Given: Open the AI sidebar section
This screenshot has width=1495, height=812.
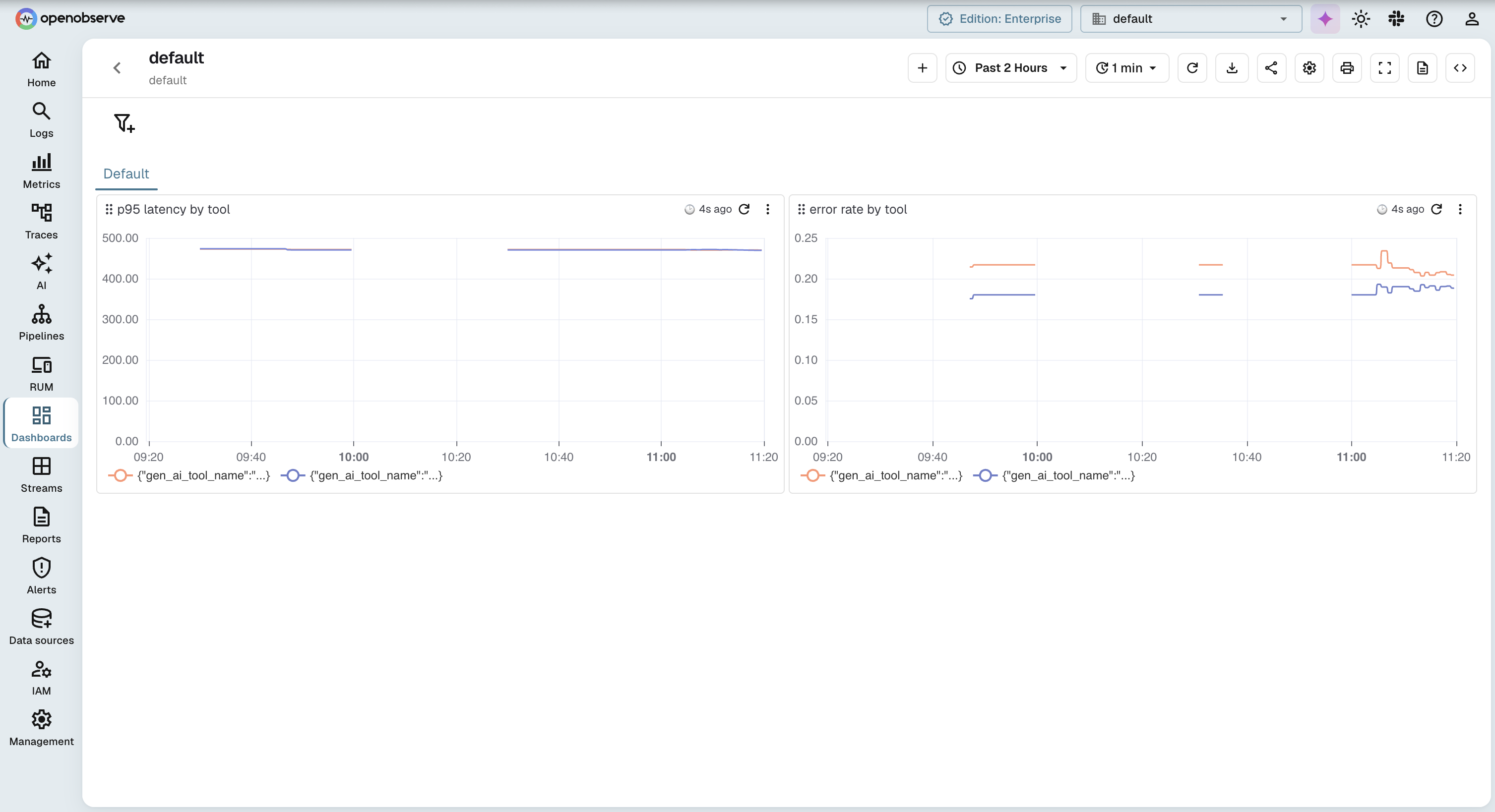Looking at the screenshot, I should pos(41,272).
